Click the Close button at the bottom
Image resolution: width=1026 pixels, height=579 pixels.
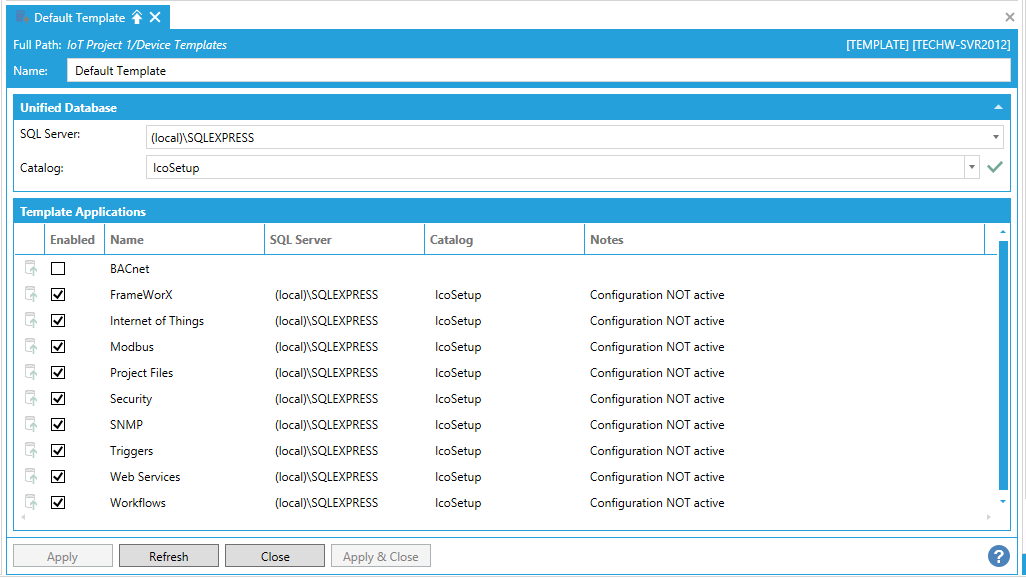pos(274,557)
